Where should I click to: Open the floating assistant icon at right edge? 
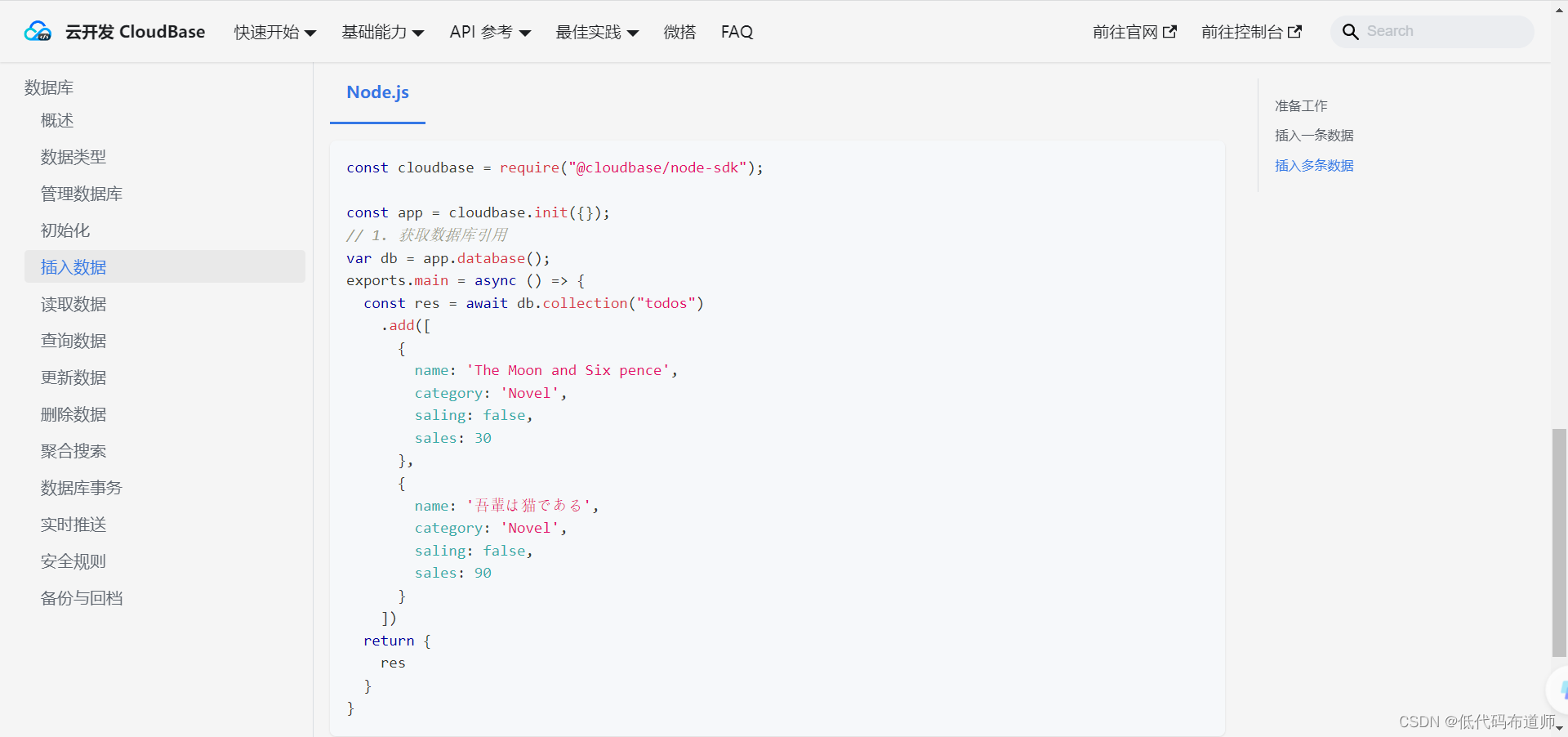pos(1558,690)
